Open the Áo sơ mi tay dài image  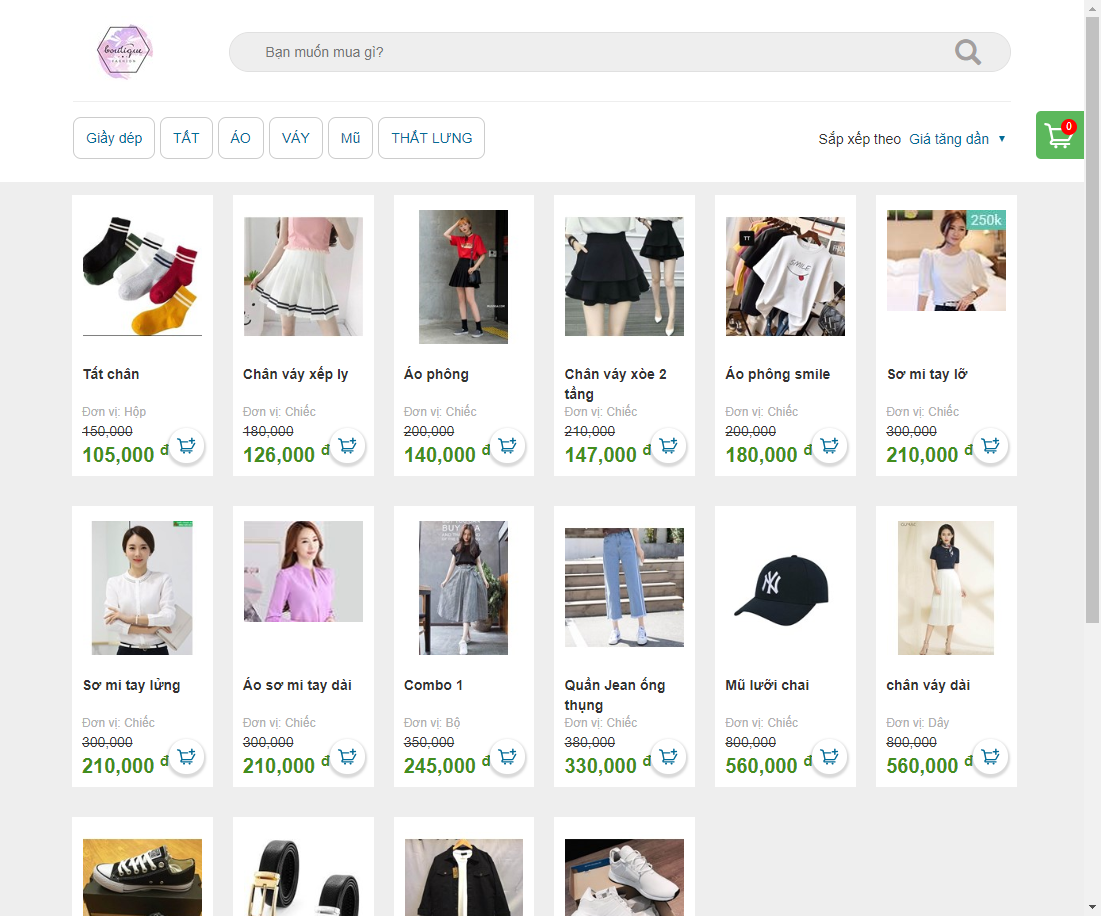click(303, 571)
